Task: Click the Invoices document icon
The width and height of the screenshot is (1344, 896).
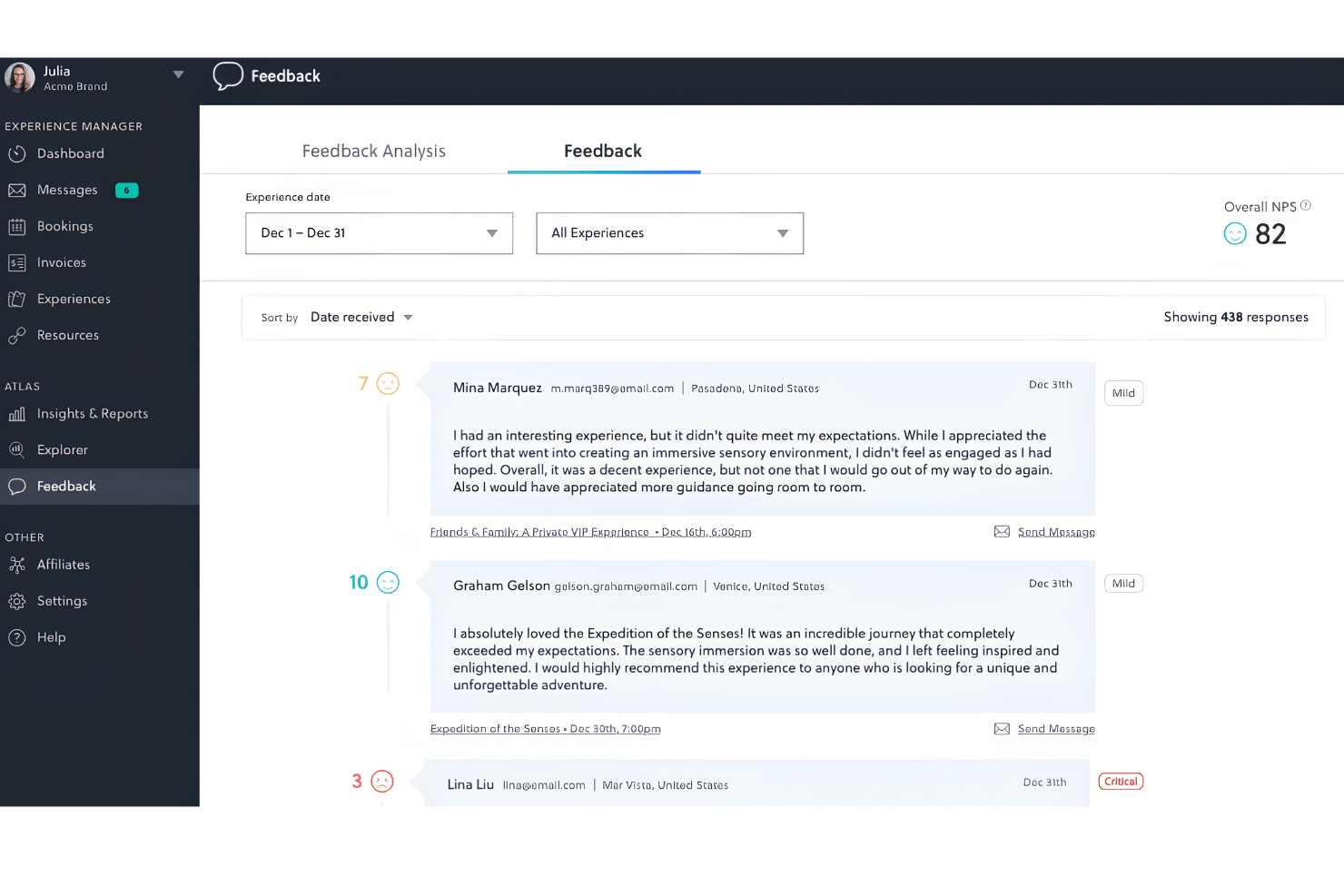Action: [x=17, y=263]
